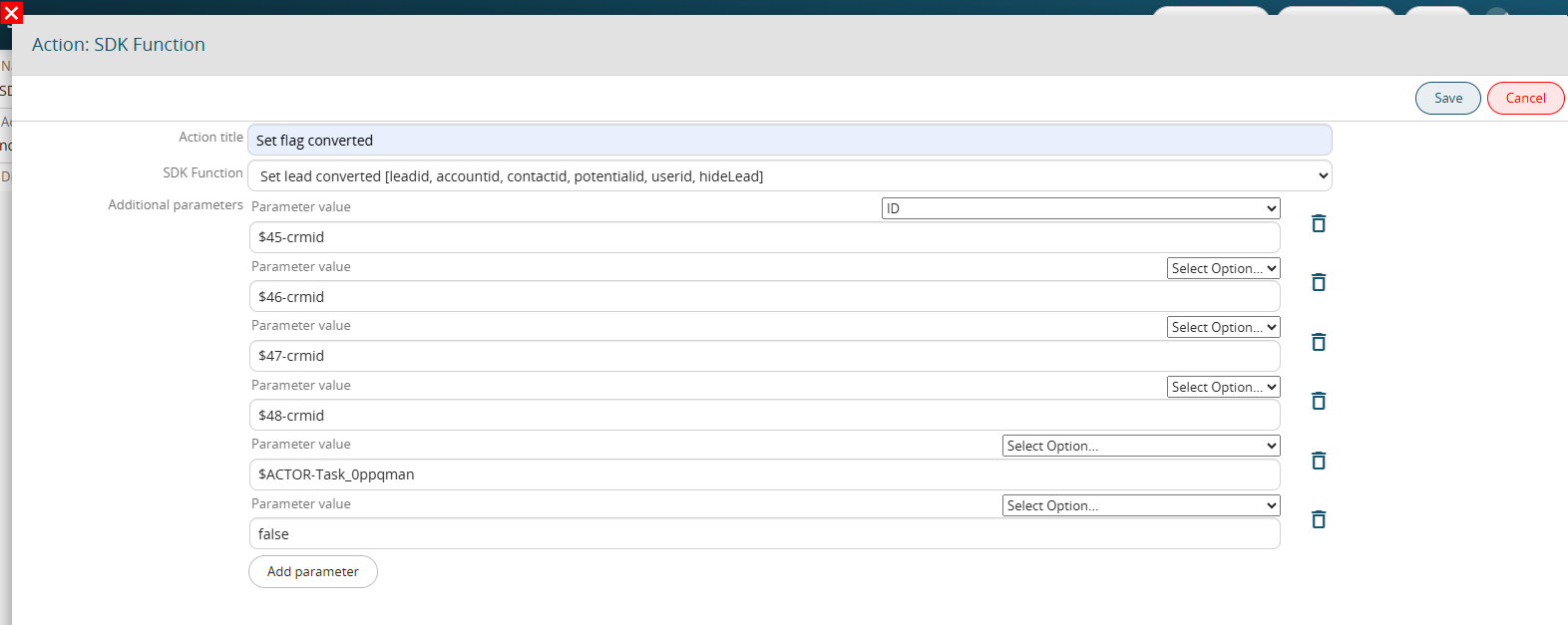Click the 'Action: SDK Function' heading
The width and height of the screenshot is (1568, 625).
point(119,45)
